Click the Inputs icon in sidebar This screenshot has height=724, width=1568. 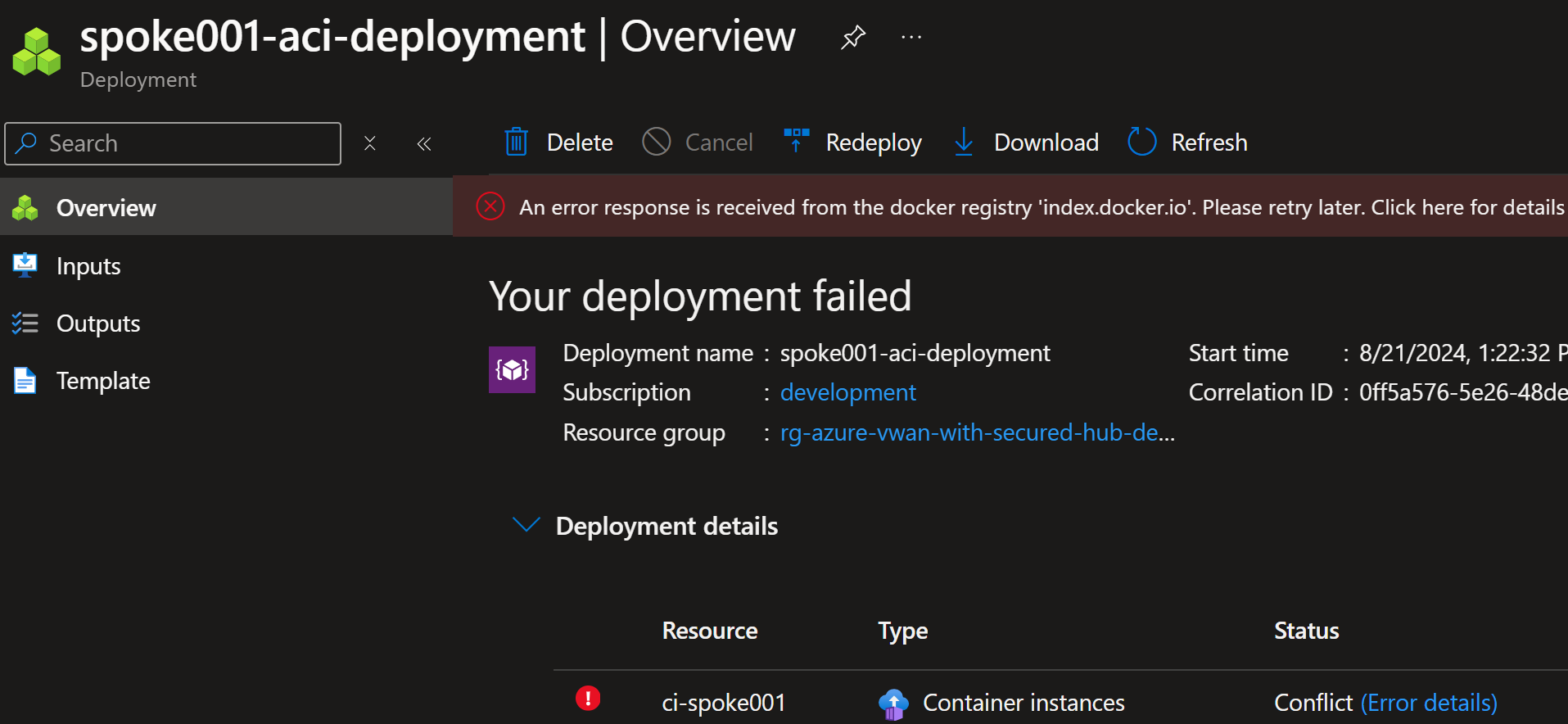pyautogui.click(x=25, y=265)
